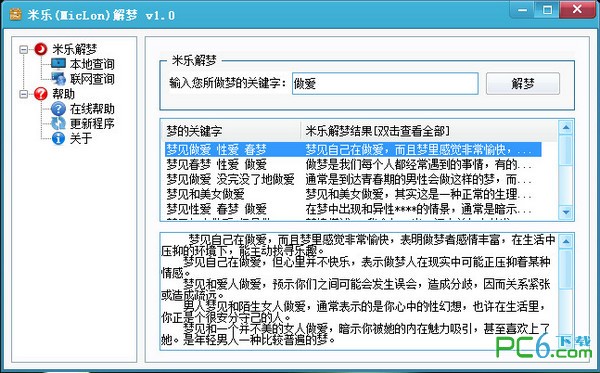Click the detail pane scroll up arrow
The image size is (600, 373).
[x=566, y=241]
